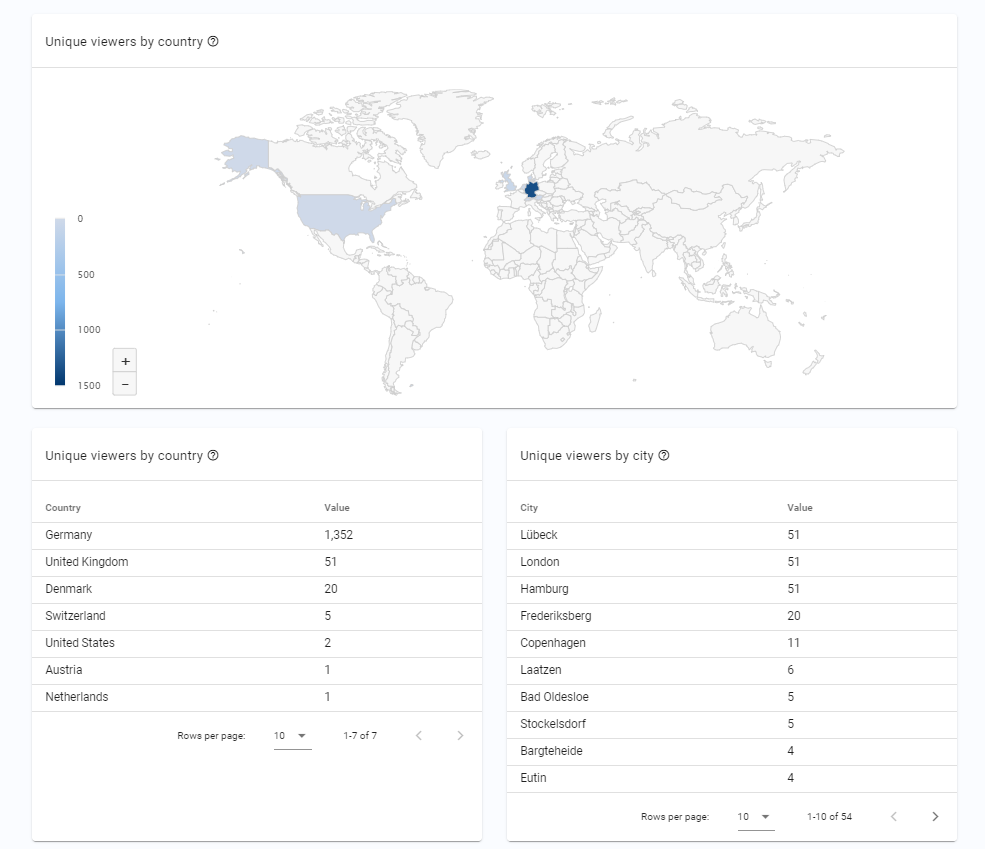Zoom out on the world map
The image size is (985, 849).
point(124,384)
